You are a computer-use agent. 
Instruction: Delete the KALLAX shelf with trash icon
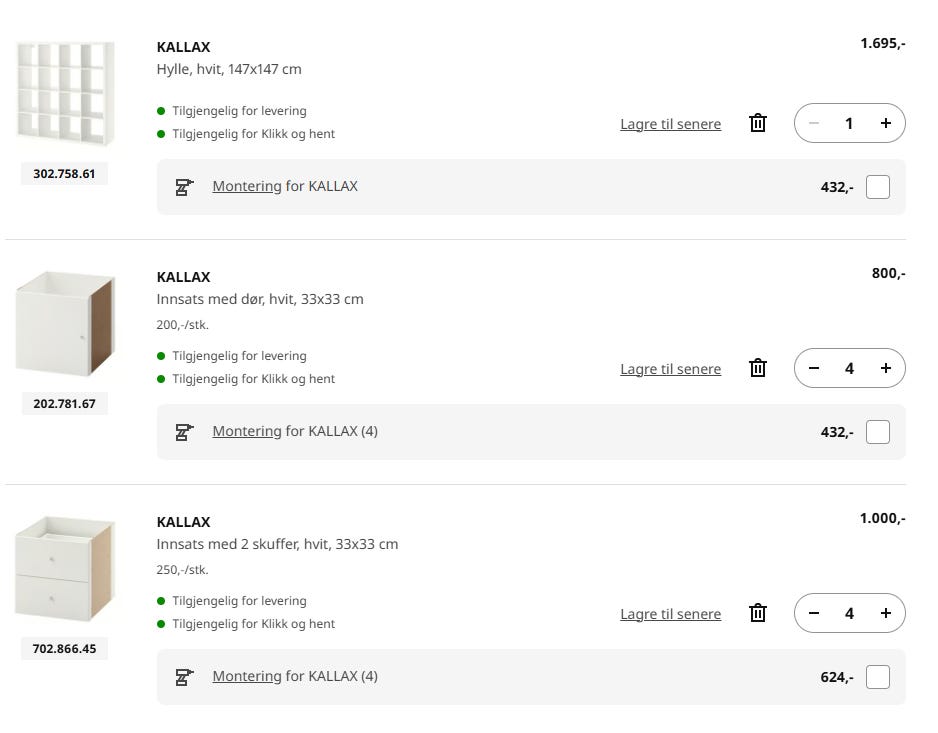tap(758, 124)
